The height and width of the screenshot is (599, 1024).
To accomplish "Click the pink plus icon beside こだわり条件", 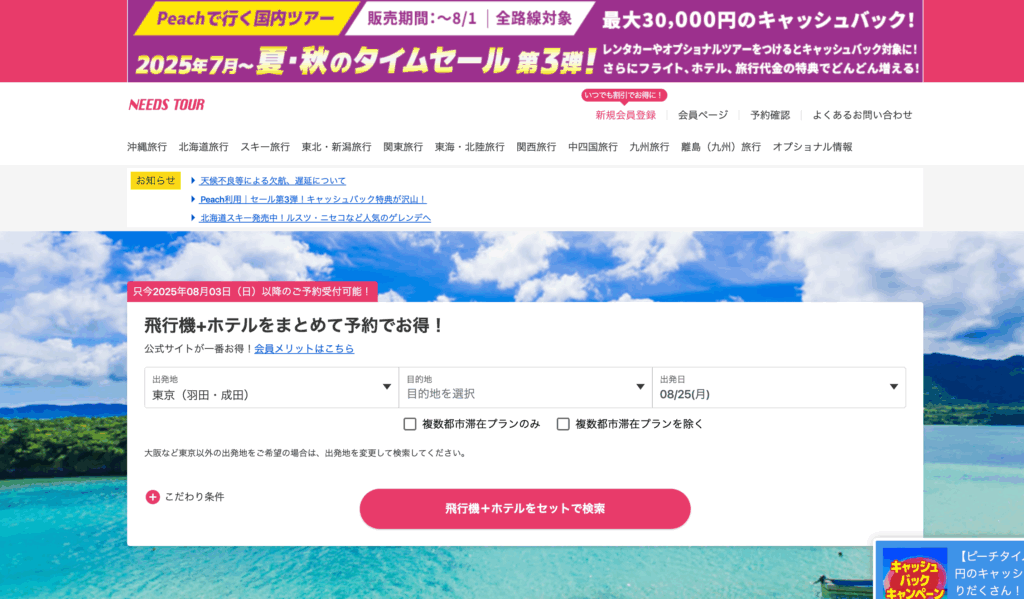I will [x=152, y=497].
